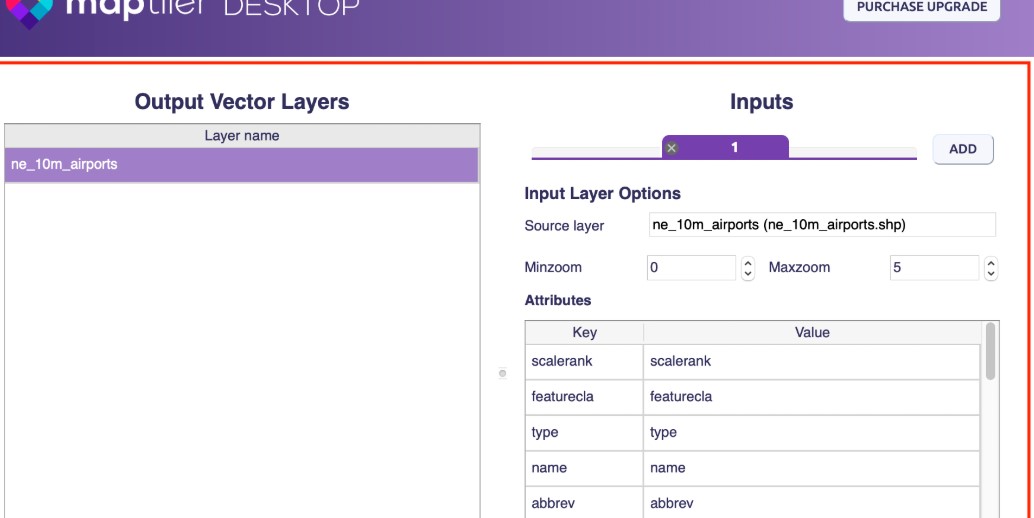Select the abbrev value cell
Image resolution: width=1034 pixels, height=518 pixels.
click(x=812, y=503)
